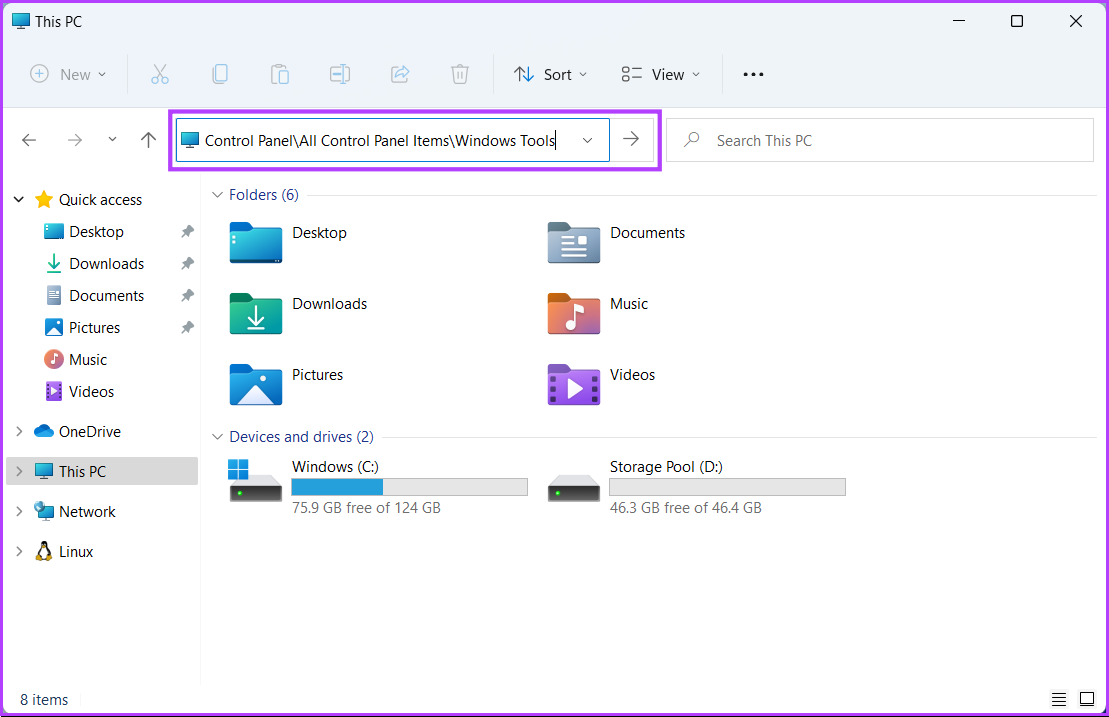Click the Windows C drive usage bar

409,487
